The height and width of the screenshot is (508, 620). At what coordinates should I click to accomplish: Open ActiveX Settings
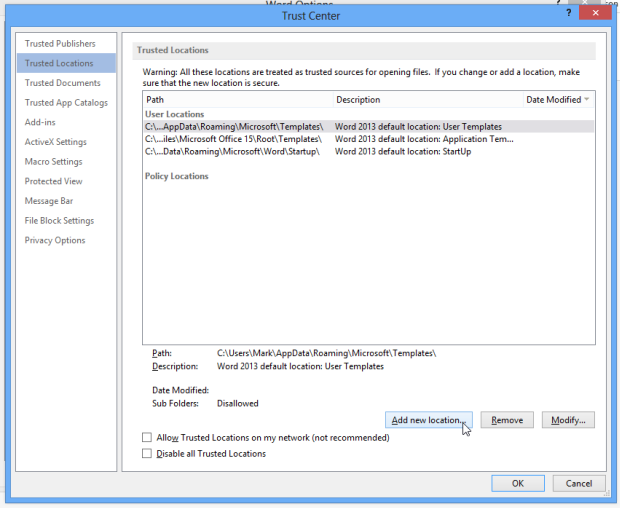point(55,142)
